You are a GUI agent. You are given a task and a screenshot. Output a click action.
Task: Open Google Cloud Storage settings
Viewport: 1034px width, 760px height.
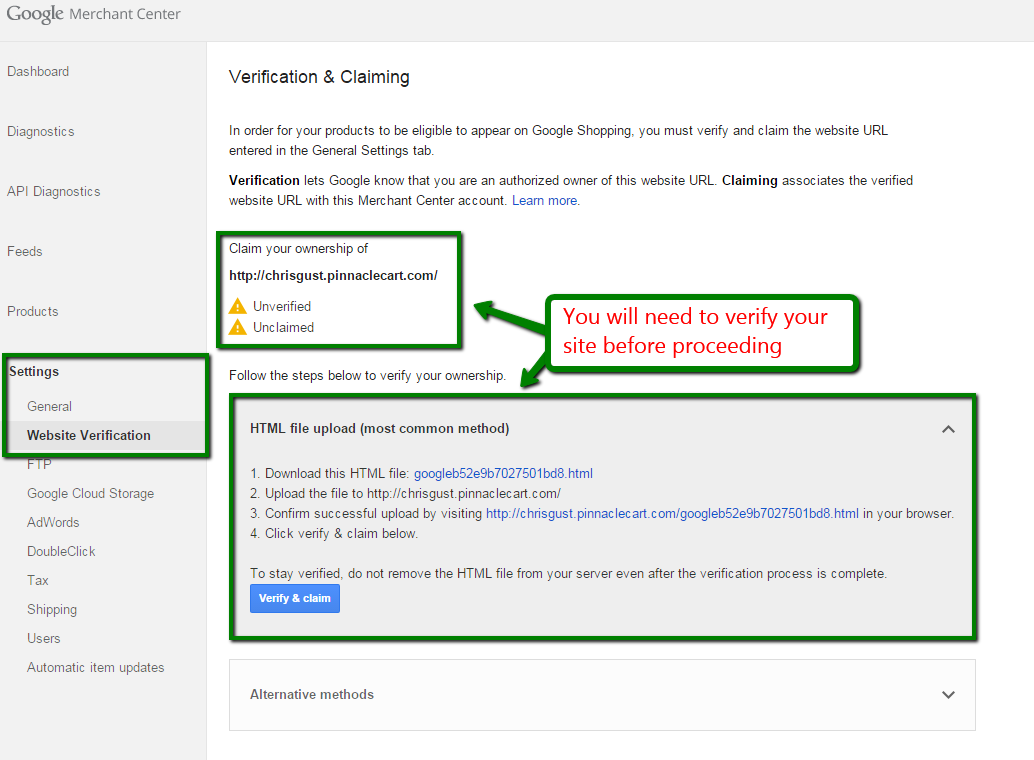(90, 493)
